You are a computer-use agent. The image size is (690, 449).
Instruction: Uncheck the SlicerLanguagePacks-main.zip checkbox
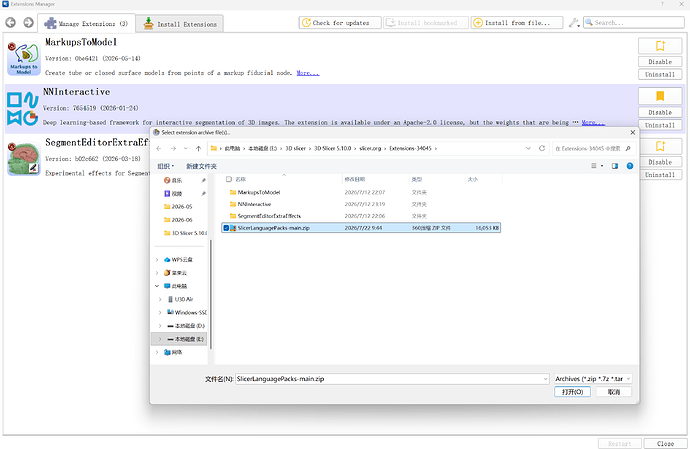[226, 228]
